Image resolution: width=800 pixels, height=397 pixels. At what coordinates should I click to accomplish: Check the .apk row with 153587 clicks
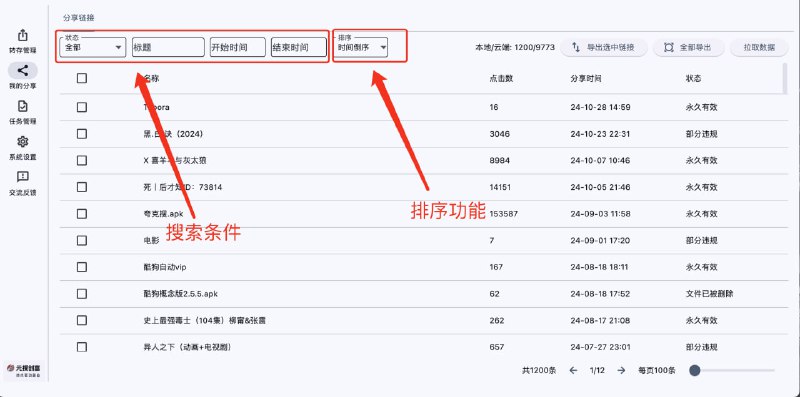coord(82,214)
